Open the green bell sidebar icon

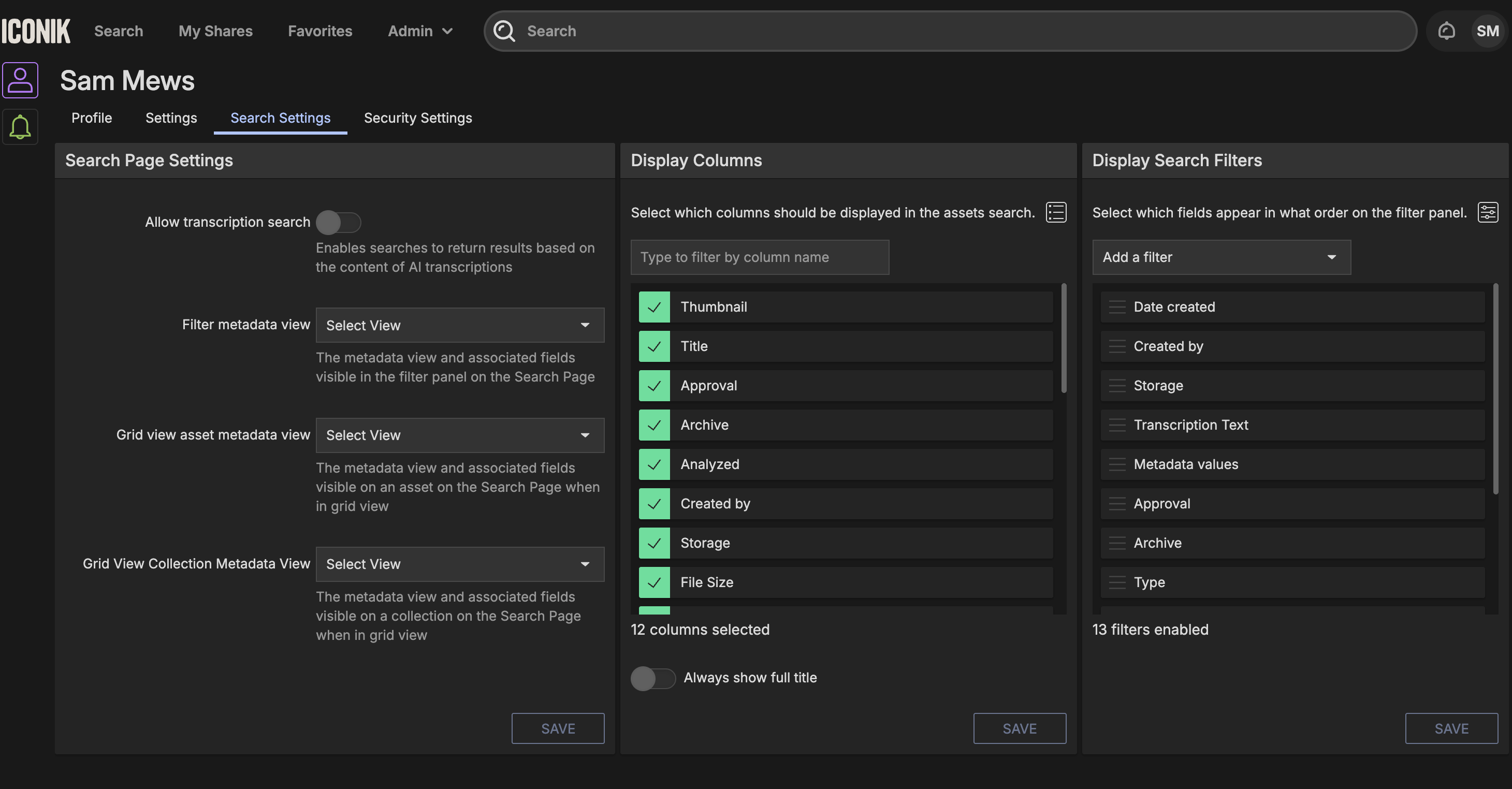20,126
